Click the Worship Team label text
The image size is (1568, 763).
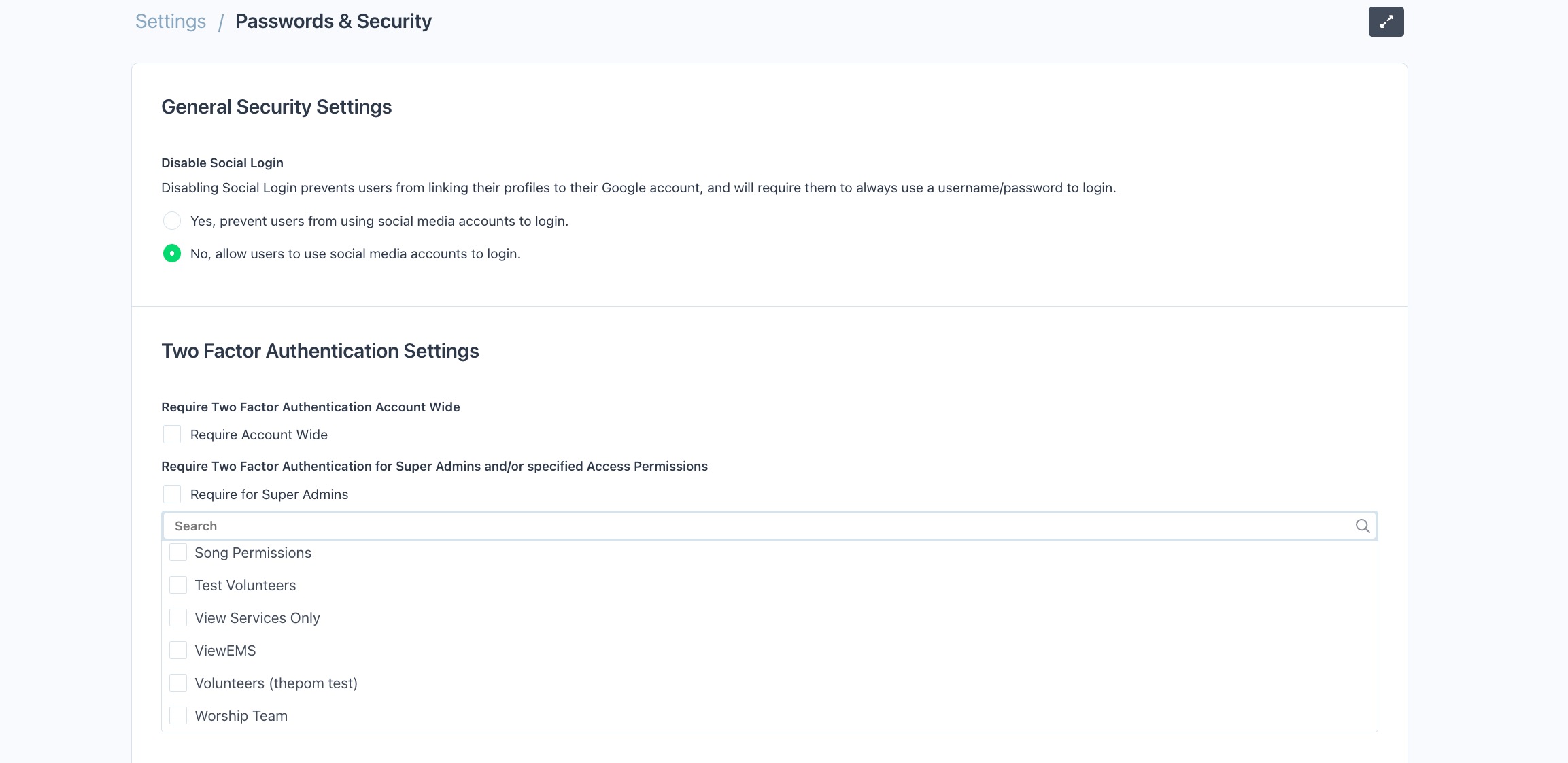coord(241,716)
